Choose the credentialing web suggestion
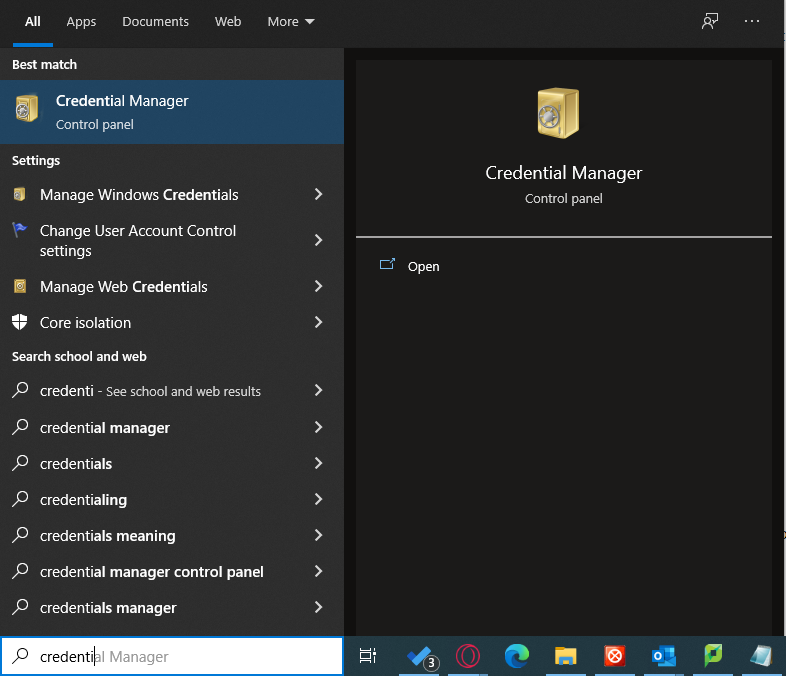The image size is (786, 685). click(172, 500)
